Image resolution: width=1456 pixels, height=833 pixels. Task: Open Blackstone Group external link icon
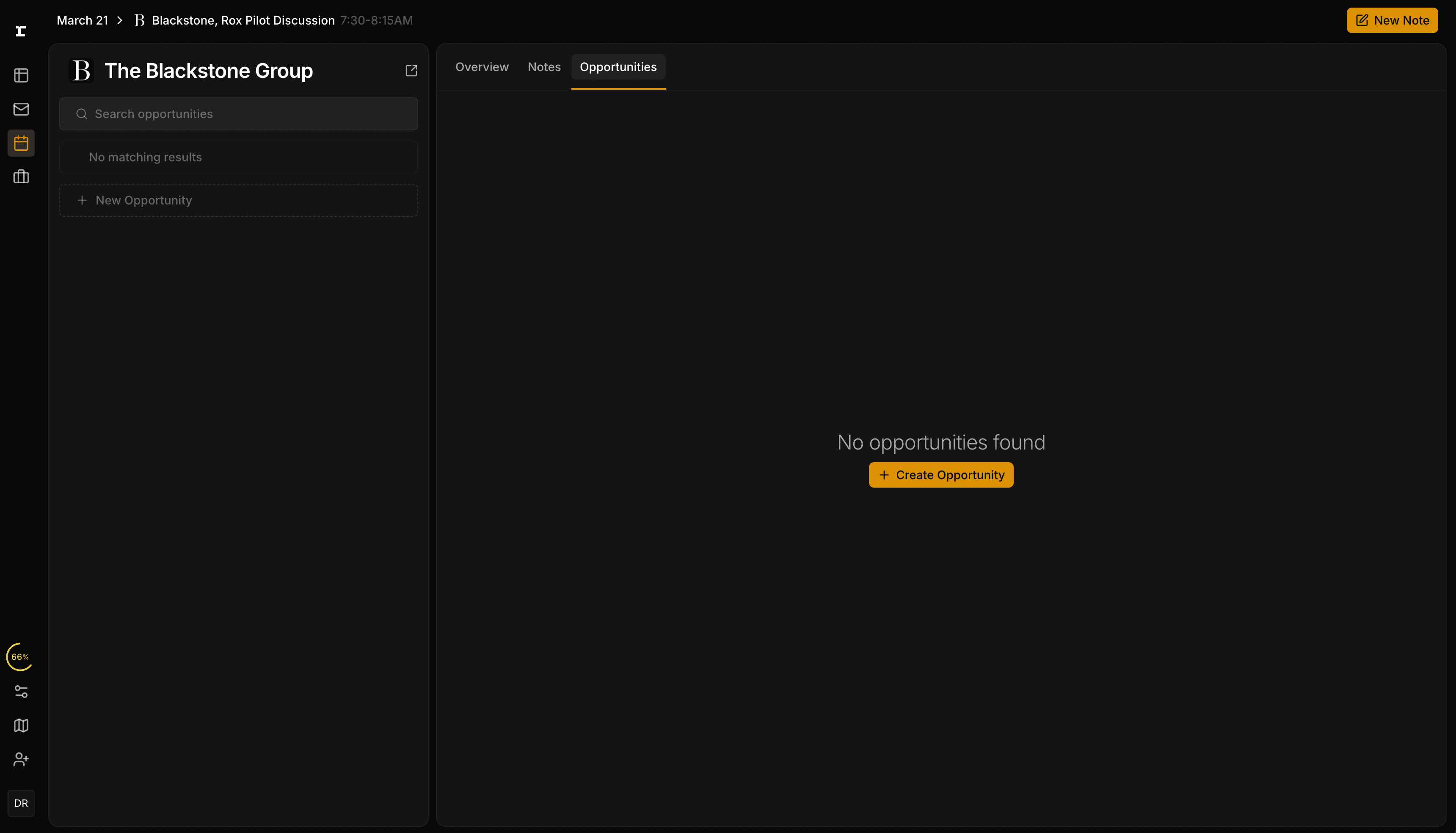point(411,70)
